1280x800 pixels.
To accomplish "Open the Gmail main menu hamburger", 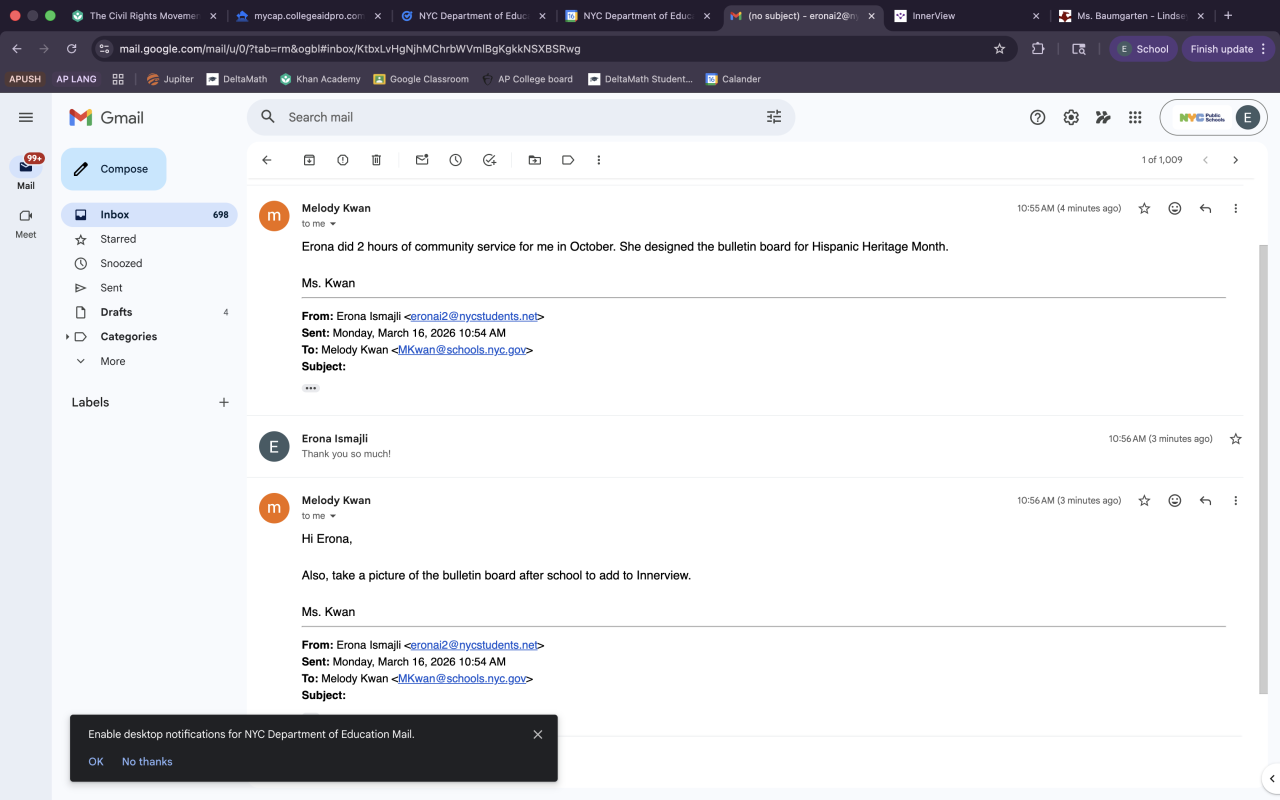I will 26,117.
